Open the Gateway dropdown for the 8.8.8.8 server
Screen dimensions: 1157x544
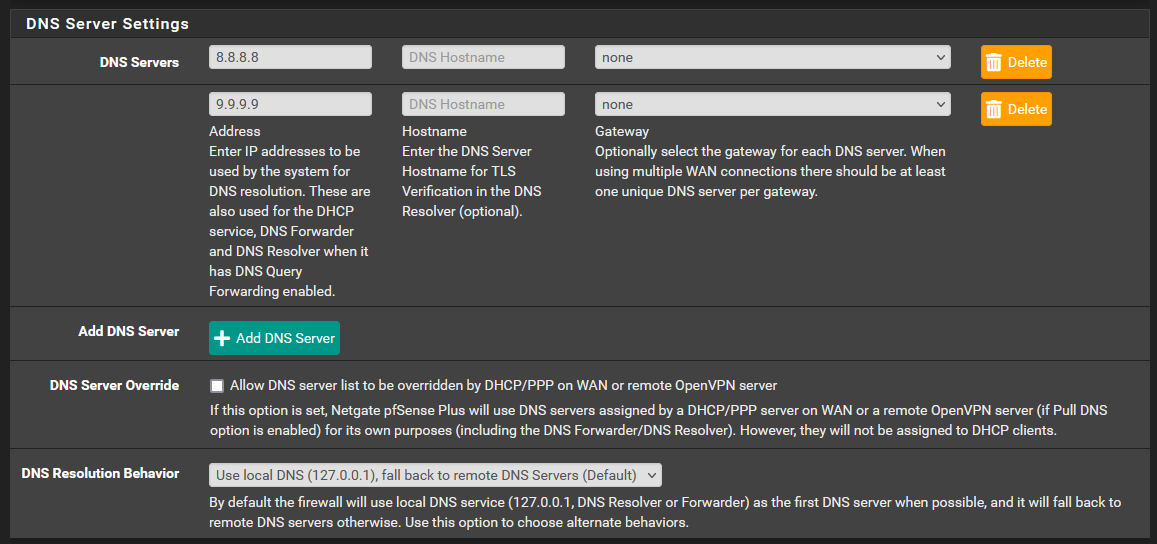771,58
